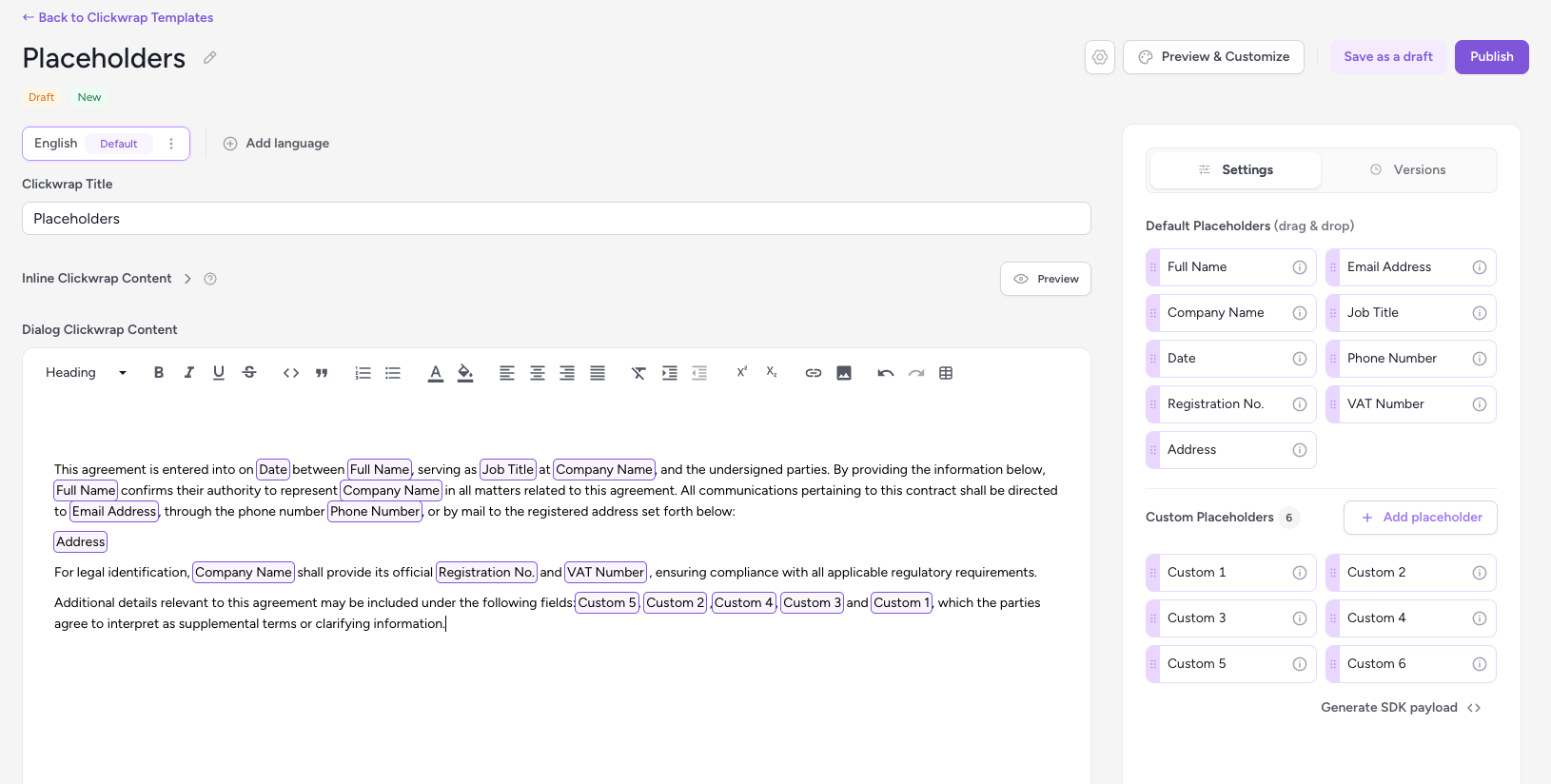The image size is (1551, 784).
Task: Switch to the Versions tab
Action: (1407, 169)
